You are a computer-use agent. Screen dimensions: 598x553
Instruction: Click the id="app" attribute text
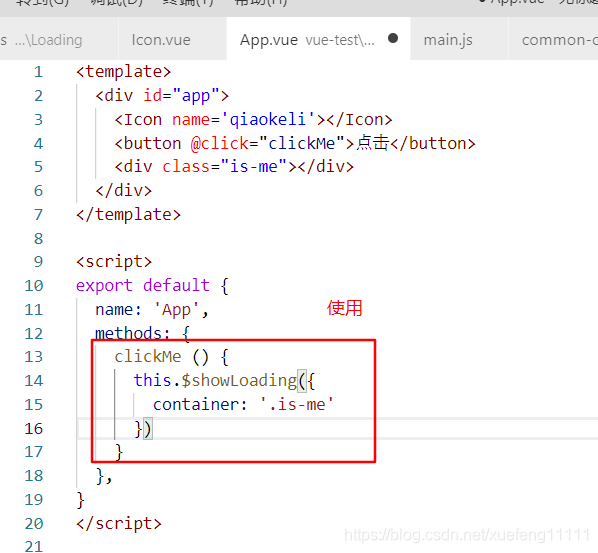tap(181, 95)
